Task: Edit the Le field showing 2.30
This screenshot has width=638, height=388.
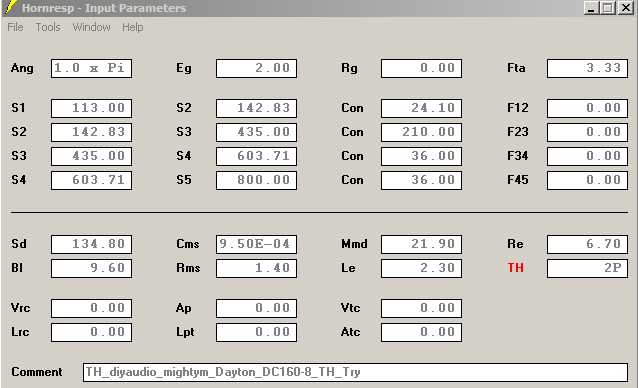Action: tap(422, 268)
